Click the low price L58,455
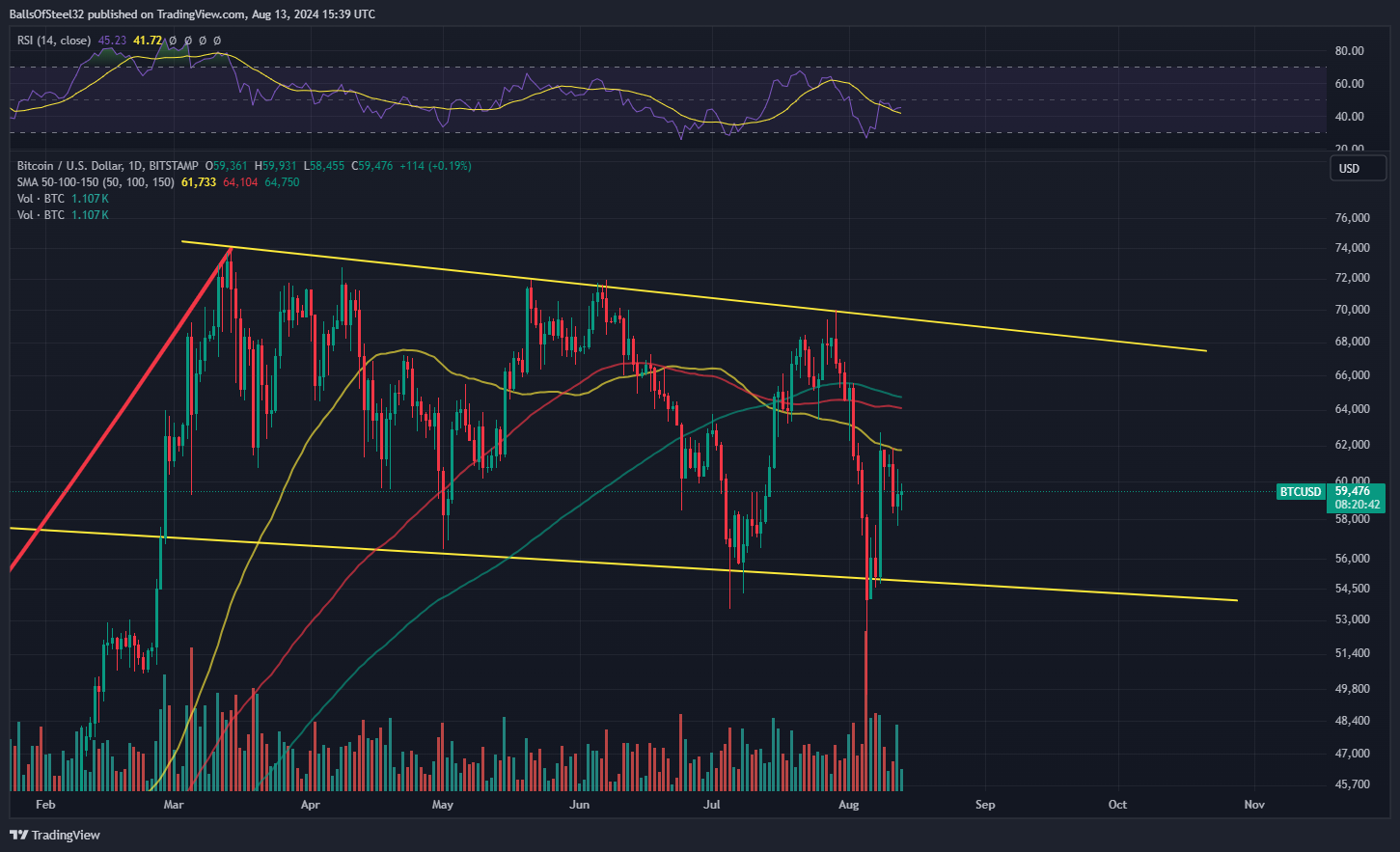 point(323,166)
